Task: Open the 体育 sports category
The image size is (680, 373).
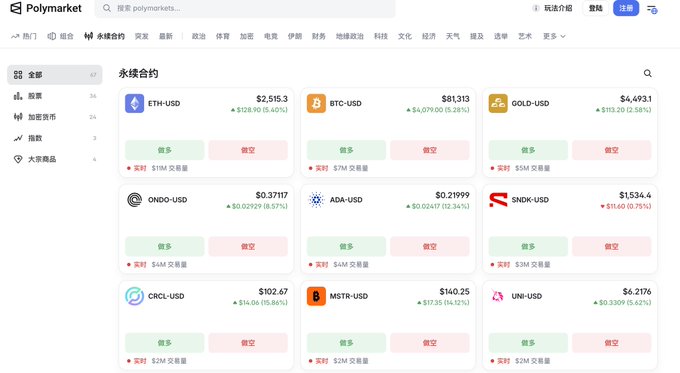Action: [222, 36]
